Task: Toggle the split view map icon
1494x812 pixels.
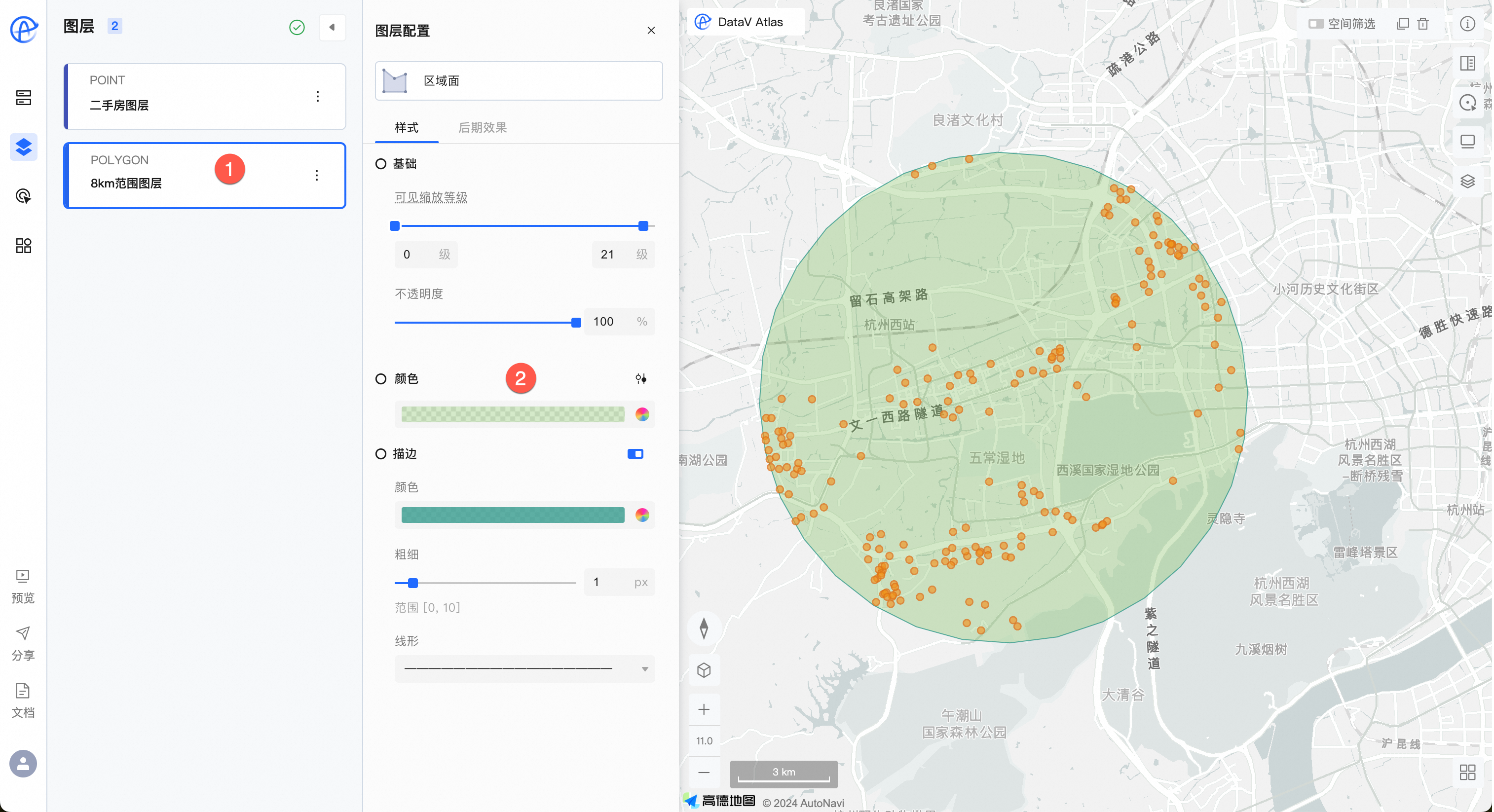Action: pyautogui.click(x=1467, y=63)
